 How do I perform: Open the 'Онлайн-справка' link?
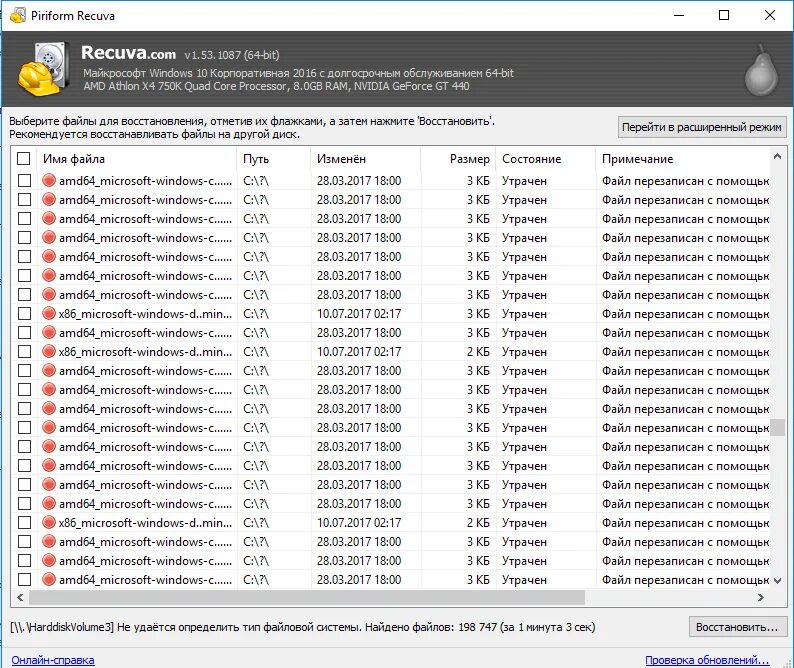(x=53, y=660)
